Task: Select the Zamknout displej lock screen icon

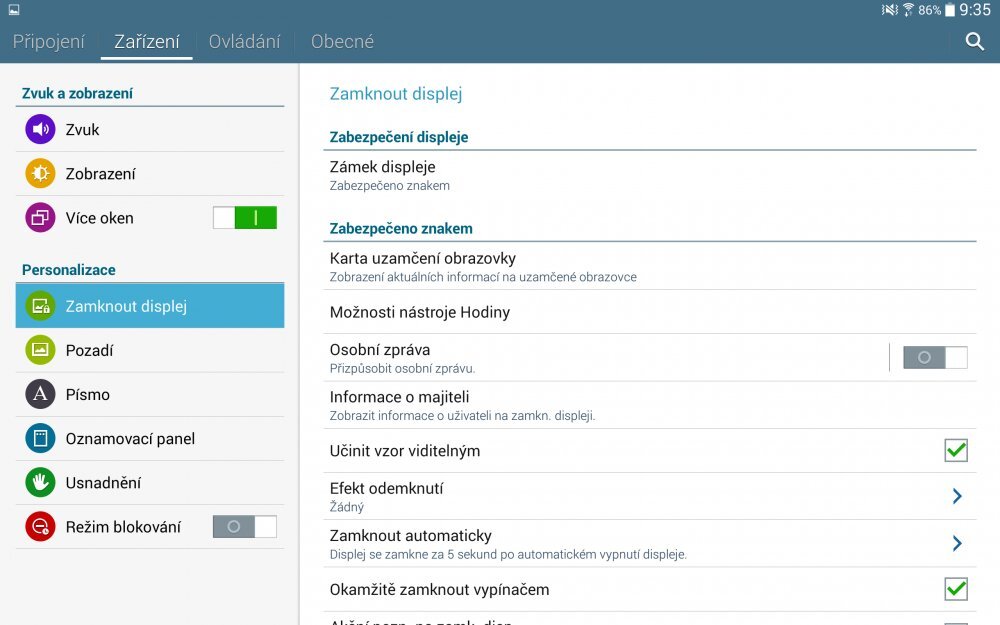Action: [39, 306]
